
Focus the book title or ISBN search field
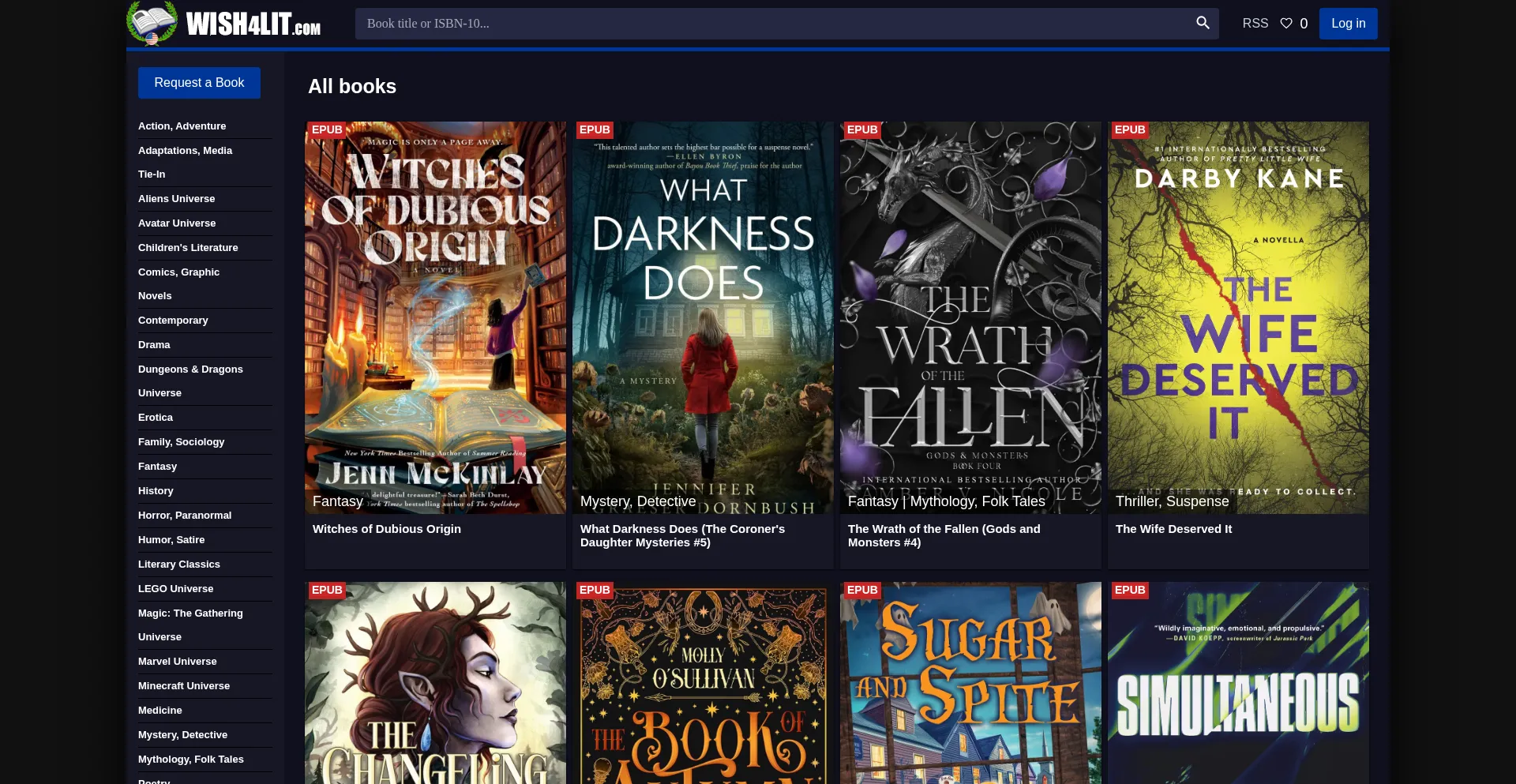pos(774,24)
